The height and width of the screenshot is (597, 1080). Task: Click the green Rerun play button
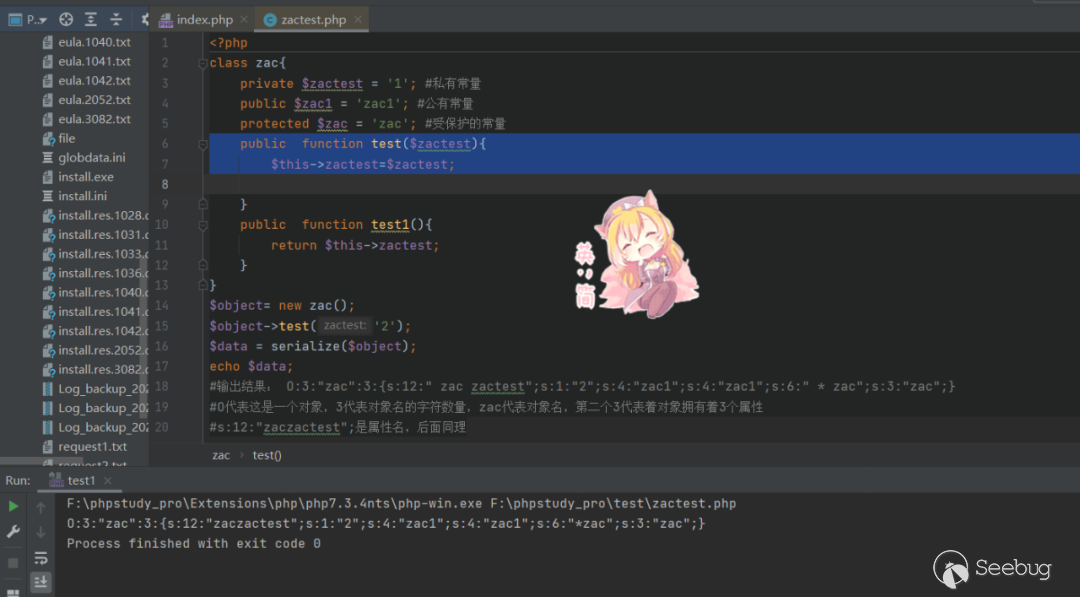click(x=13, y=507)
